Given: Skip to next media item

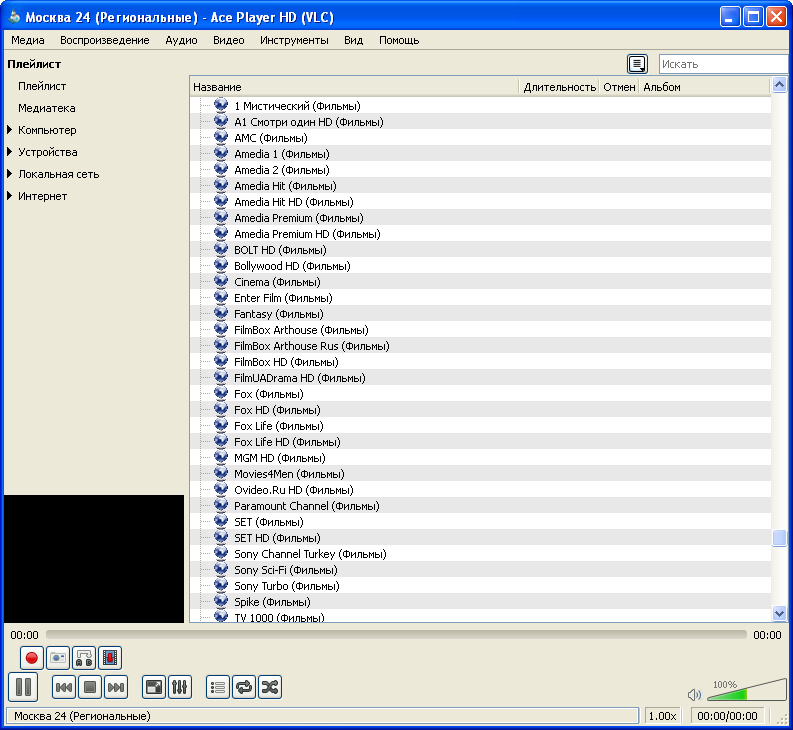Looking at the screenshot, I should 116,687.
